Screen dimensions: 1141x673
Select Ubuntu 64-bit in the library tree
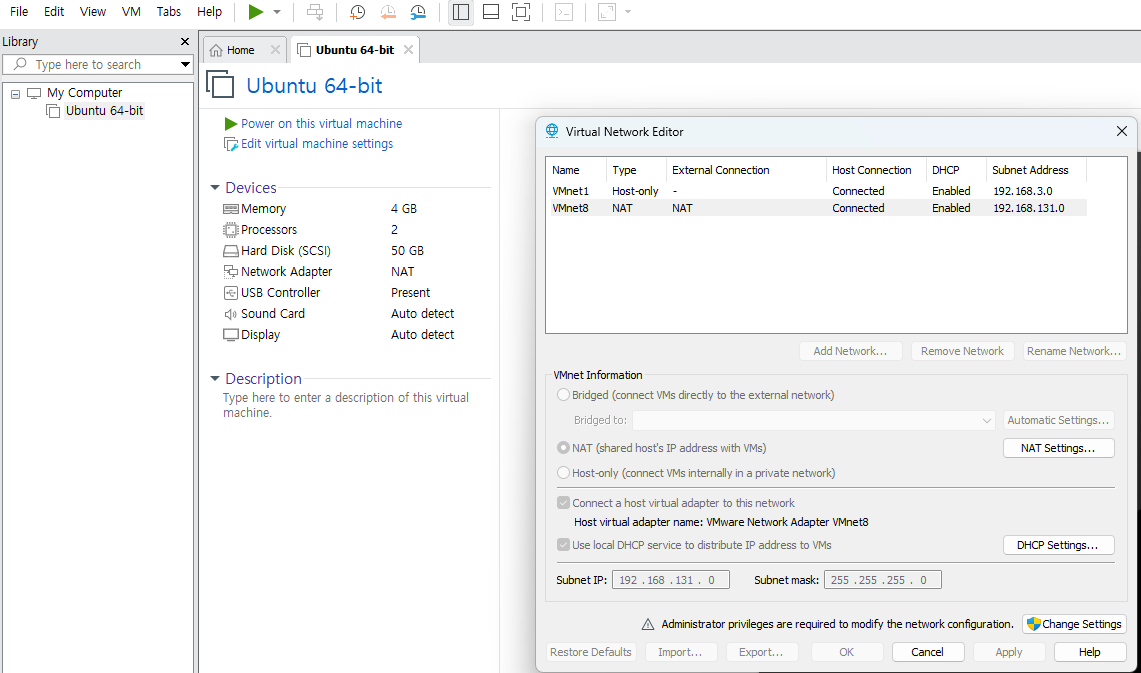(x=104, y=111)
